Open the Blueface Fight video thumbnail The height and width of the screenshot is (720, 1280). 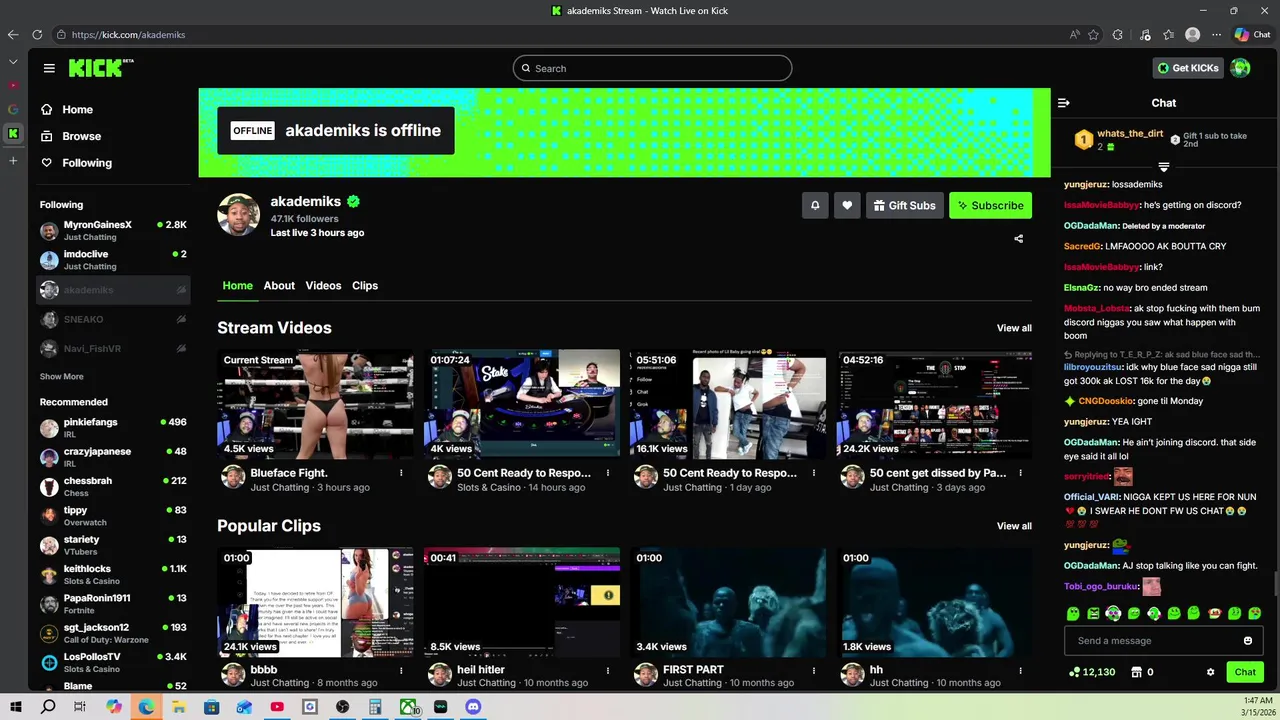tap(315, 404)
